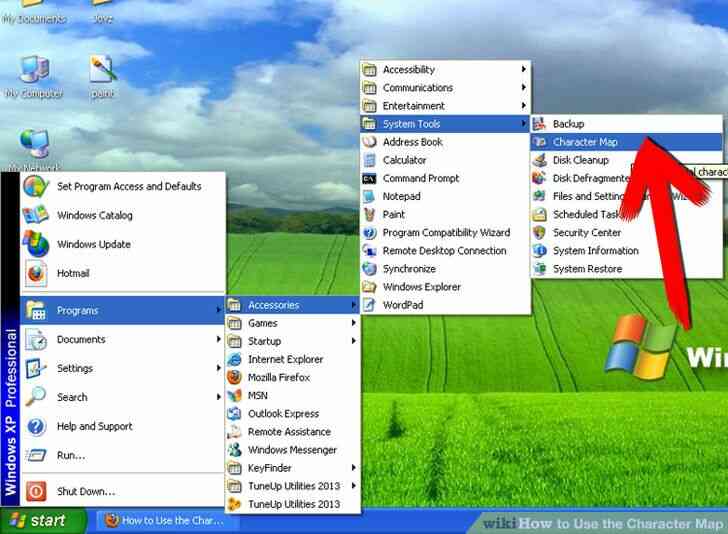The image size is (728, 534).
Task: Click the Hotmail icon in Start menu
Action: (x=36, y=273)
